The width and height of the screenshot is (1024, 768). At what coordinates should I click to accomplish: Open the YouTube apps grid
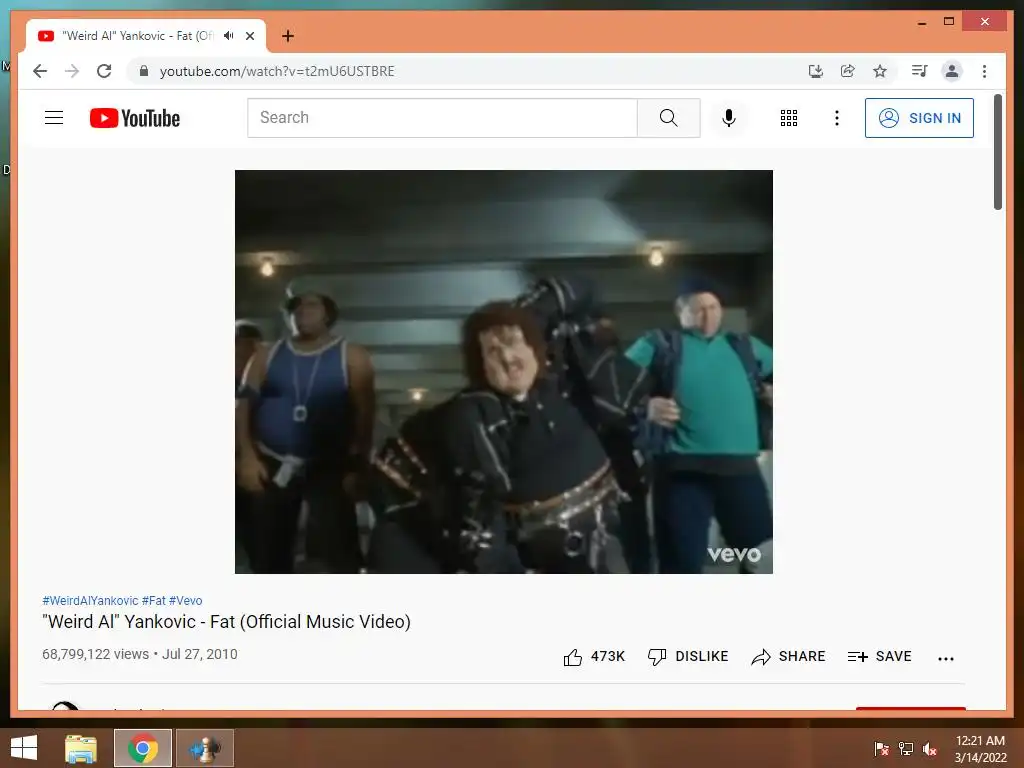(x=789, y=118)
